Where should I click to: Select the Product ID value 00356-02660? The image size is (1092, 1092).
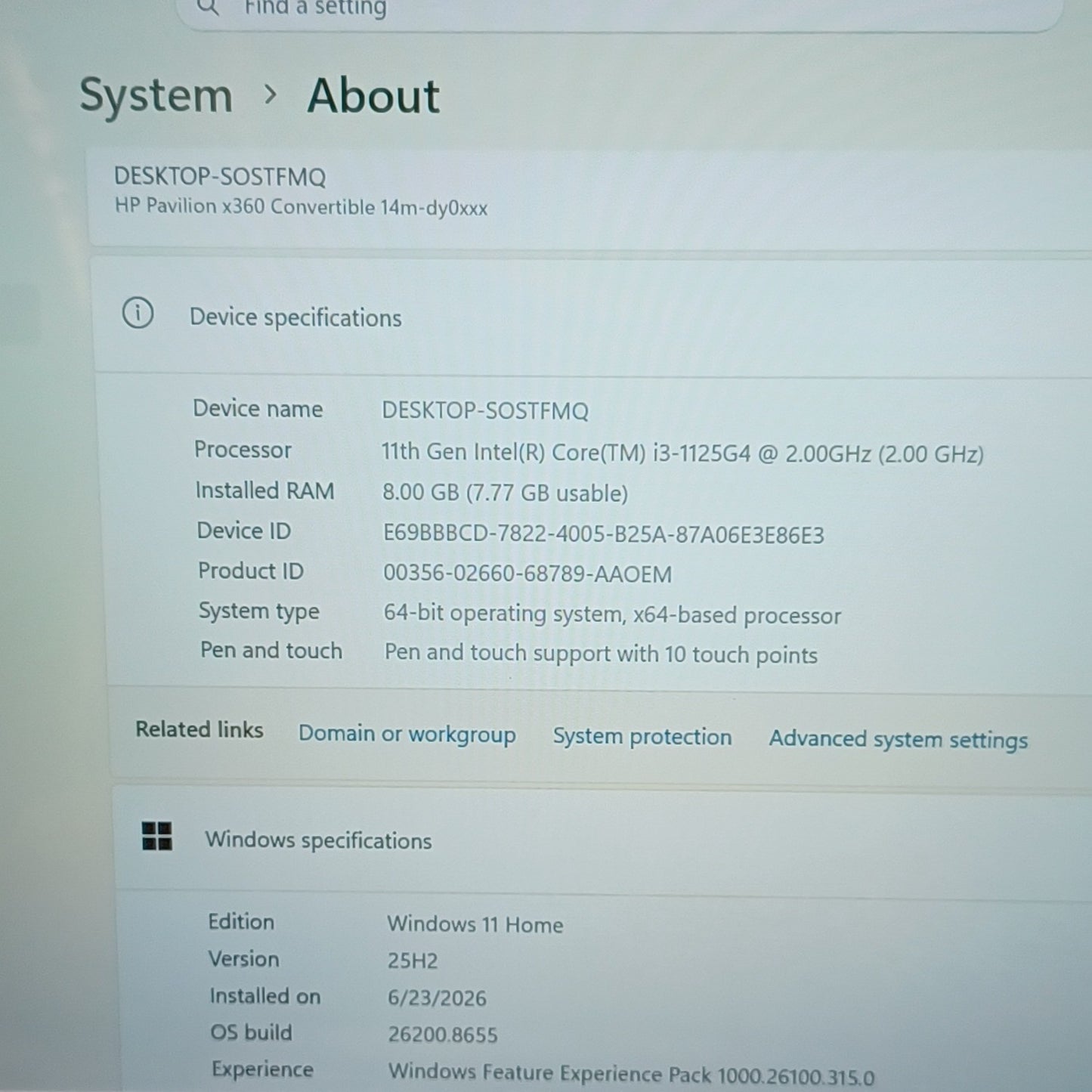[x=527, y=574]
